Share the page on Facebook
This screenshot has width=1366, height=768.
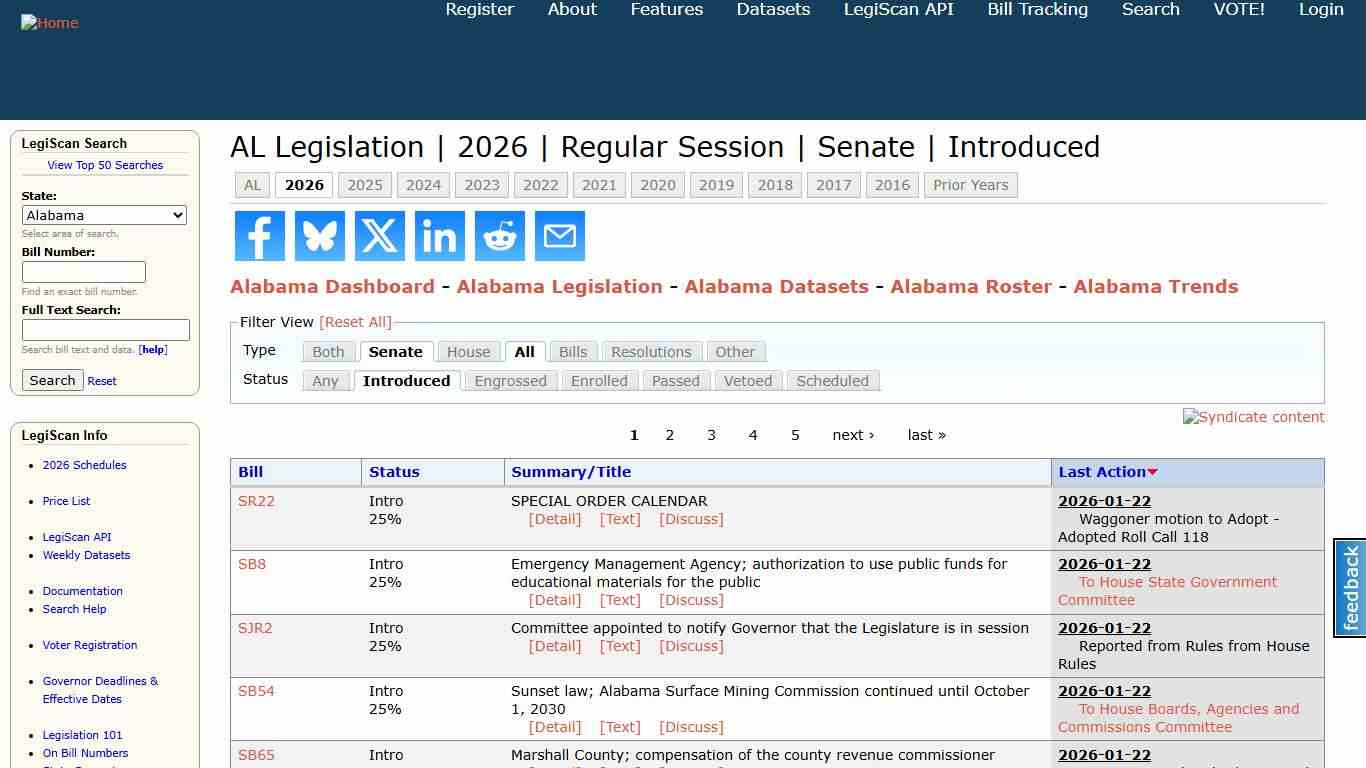click(259, 236)
